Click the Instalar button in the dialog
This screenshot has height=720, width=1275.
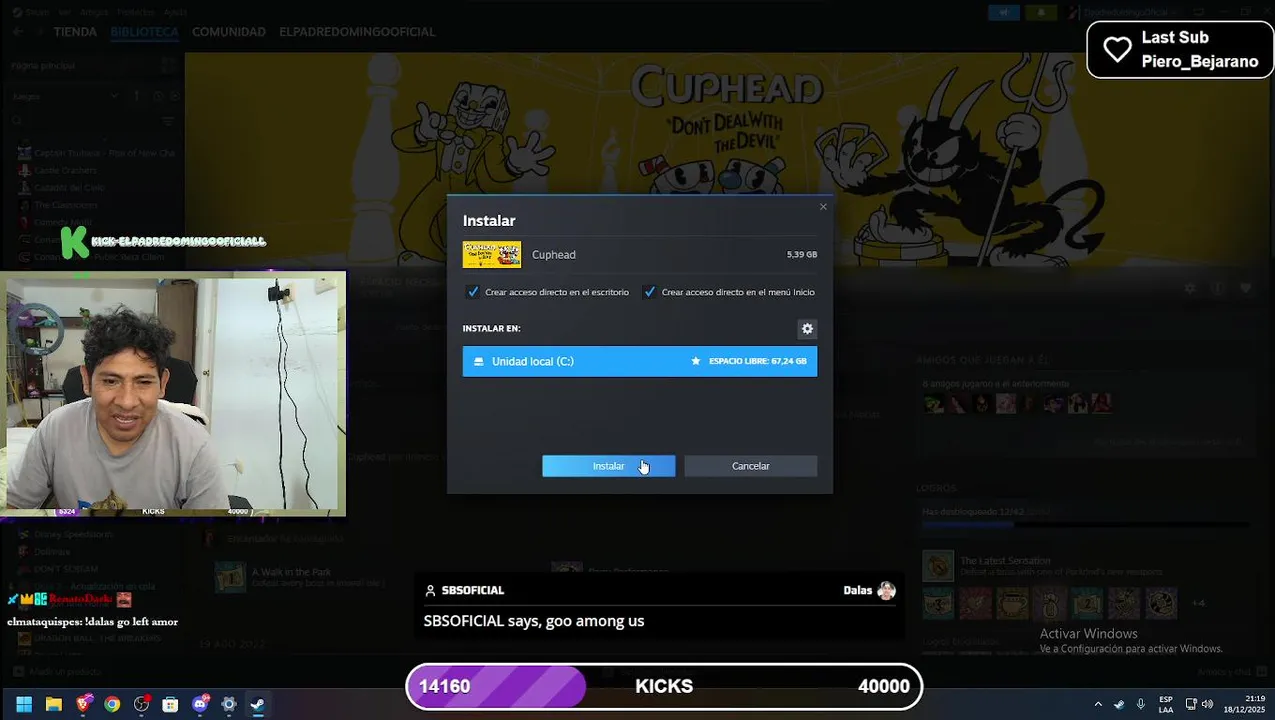tap(608, 466)
